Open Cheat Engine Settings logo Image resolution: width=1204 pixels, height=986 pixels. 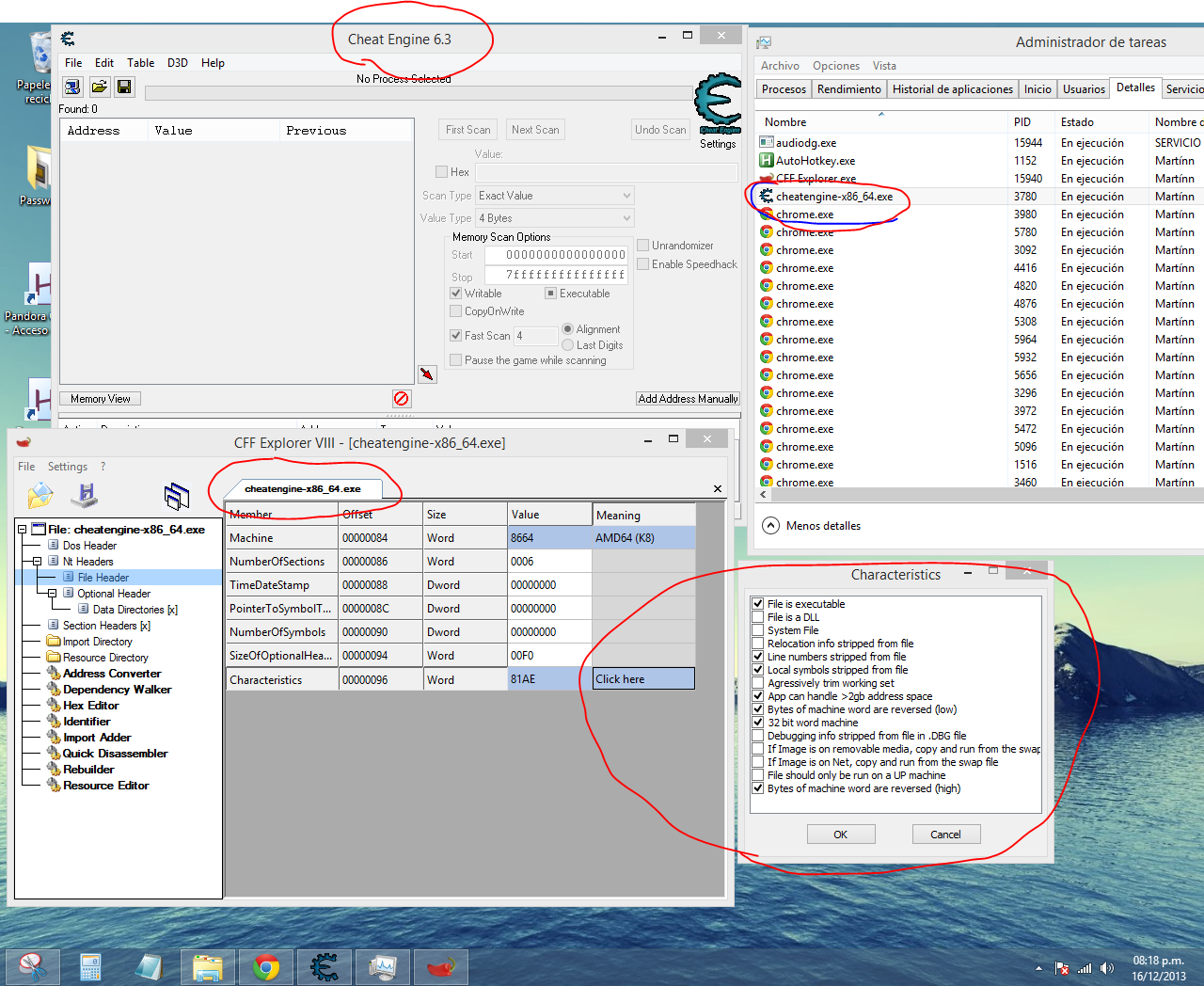719,104
